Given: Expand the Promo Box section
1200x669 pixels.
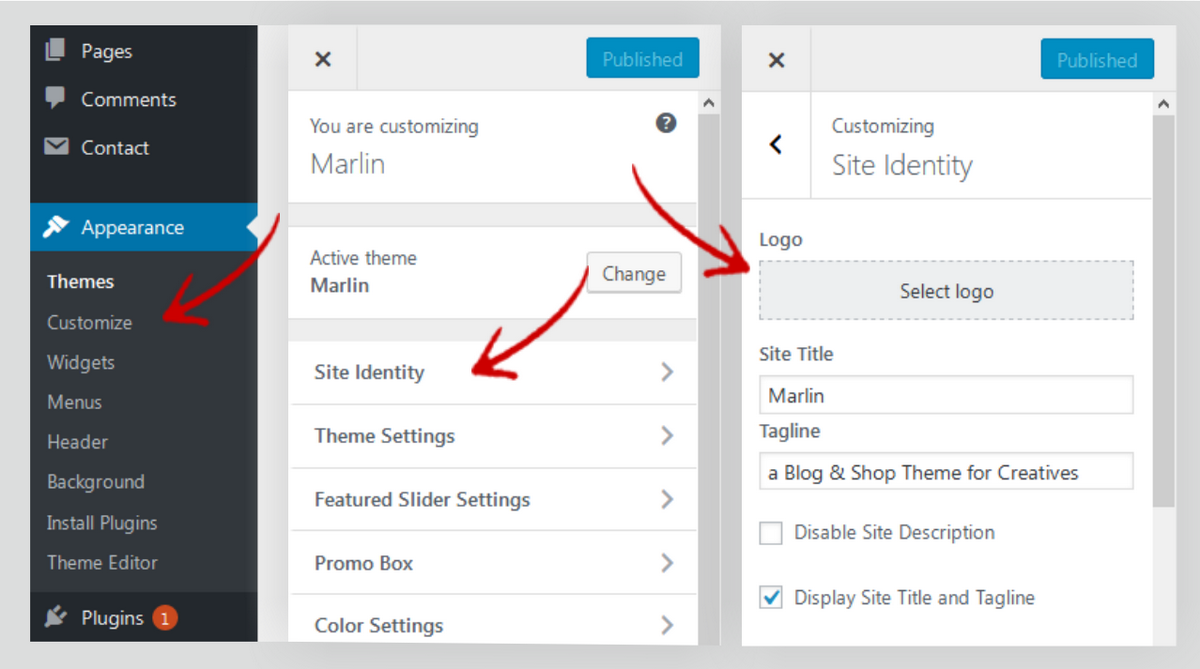Looking at the screenshot, I should pos(493,563).
